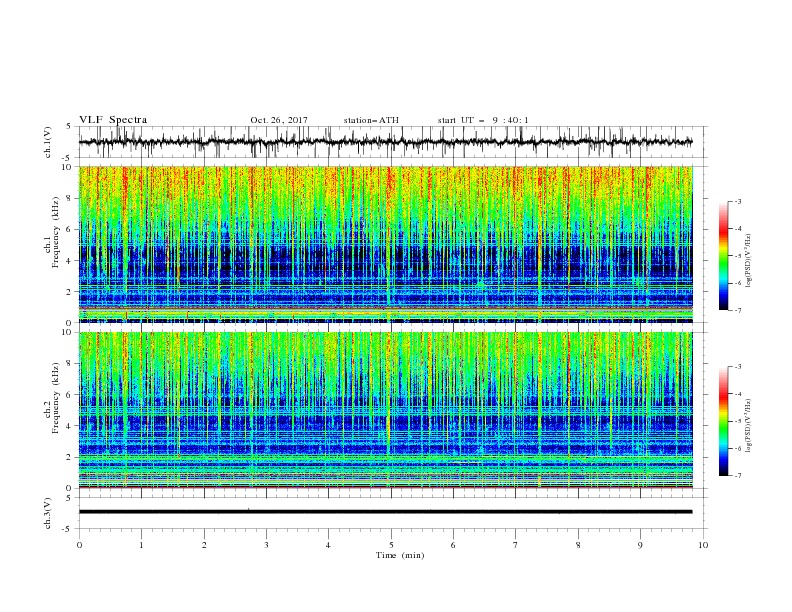Click the ch.1 voltage waveform trace panel
The height and width of the screenshot is (612, 792).
pos(392,142)
